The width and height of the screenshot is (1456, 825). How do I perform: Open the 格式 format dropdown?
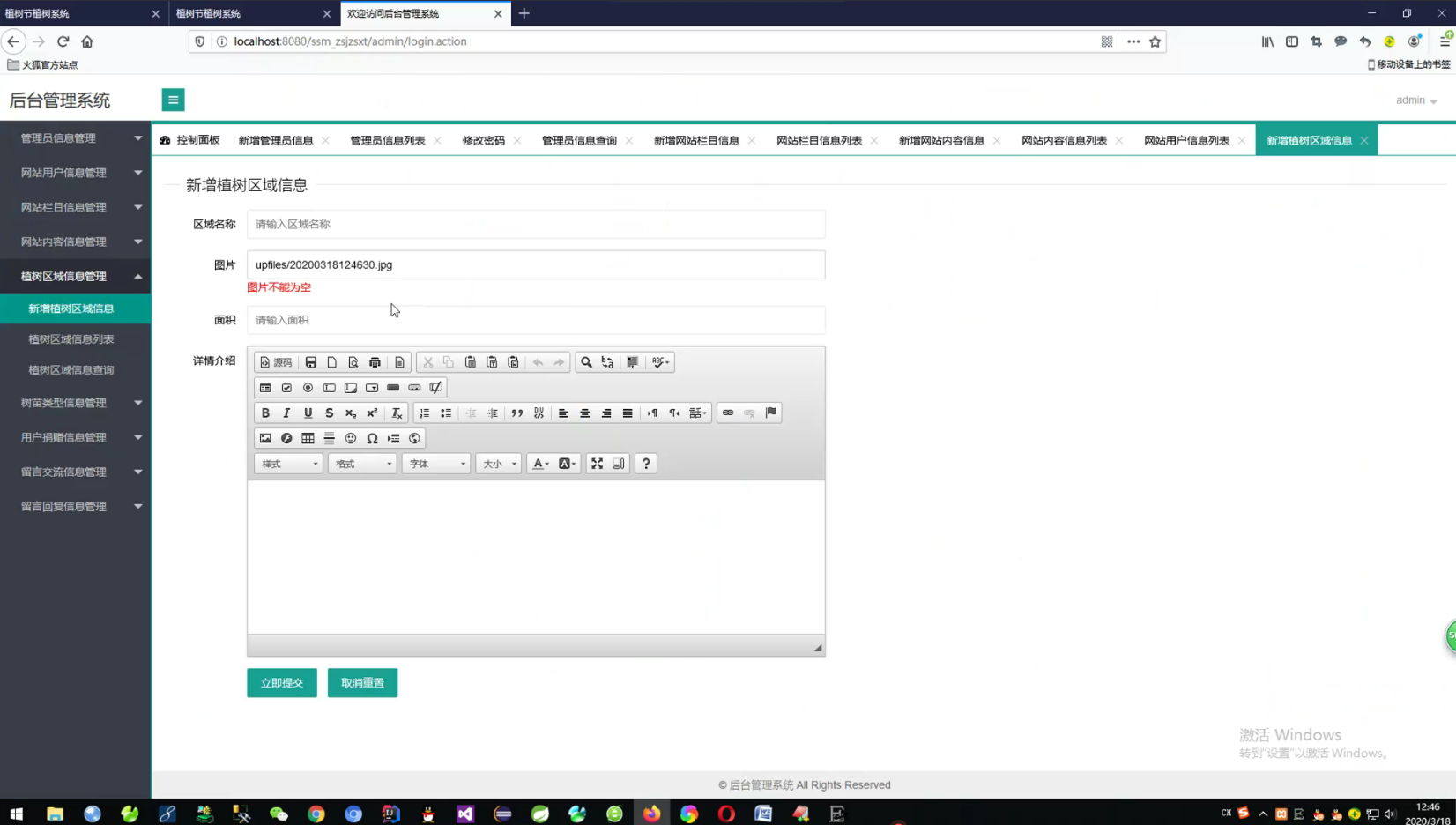(362, 464)
